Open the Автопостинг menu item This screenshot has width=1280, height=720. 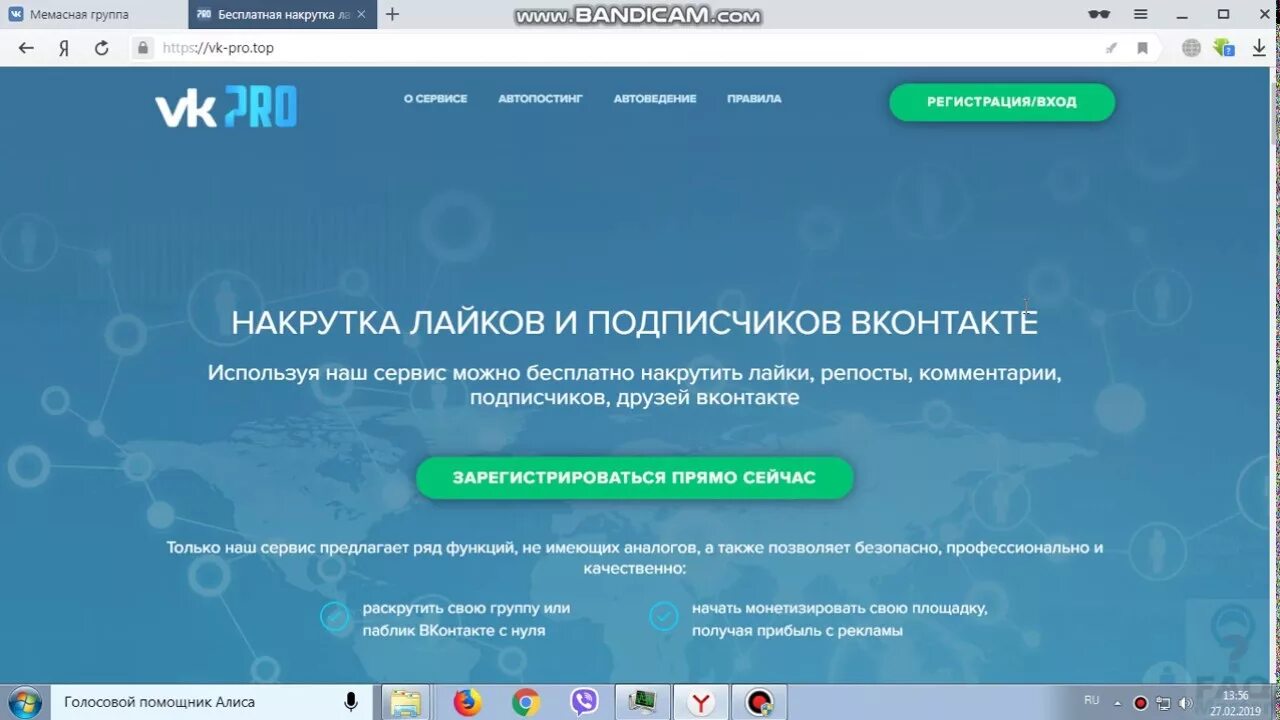(x=540, y=99)
